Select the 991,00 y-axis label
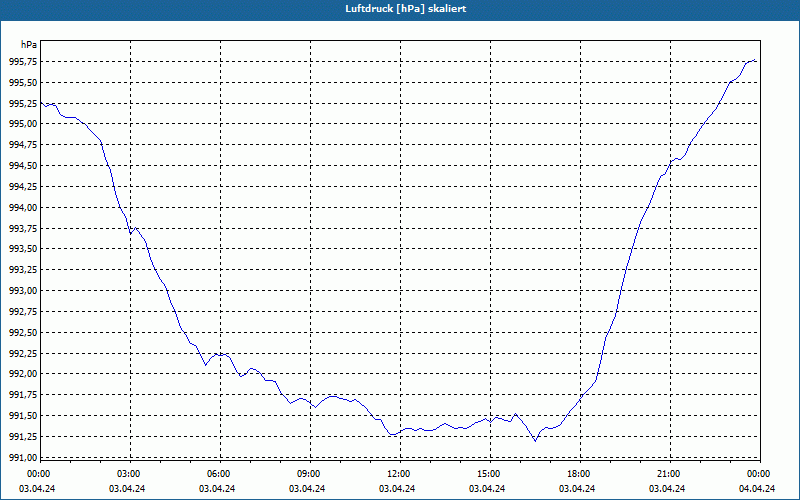 tap(23, 457)
